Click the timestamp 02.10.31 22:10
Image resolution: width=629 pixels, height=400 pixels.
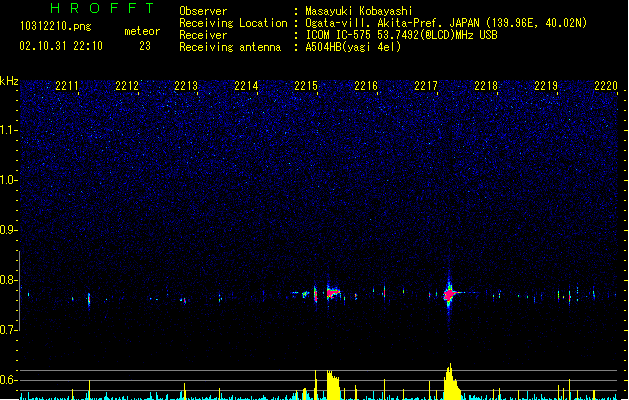click(x=61, y=46)
